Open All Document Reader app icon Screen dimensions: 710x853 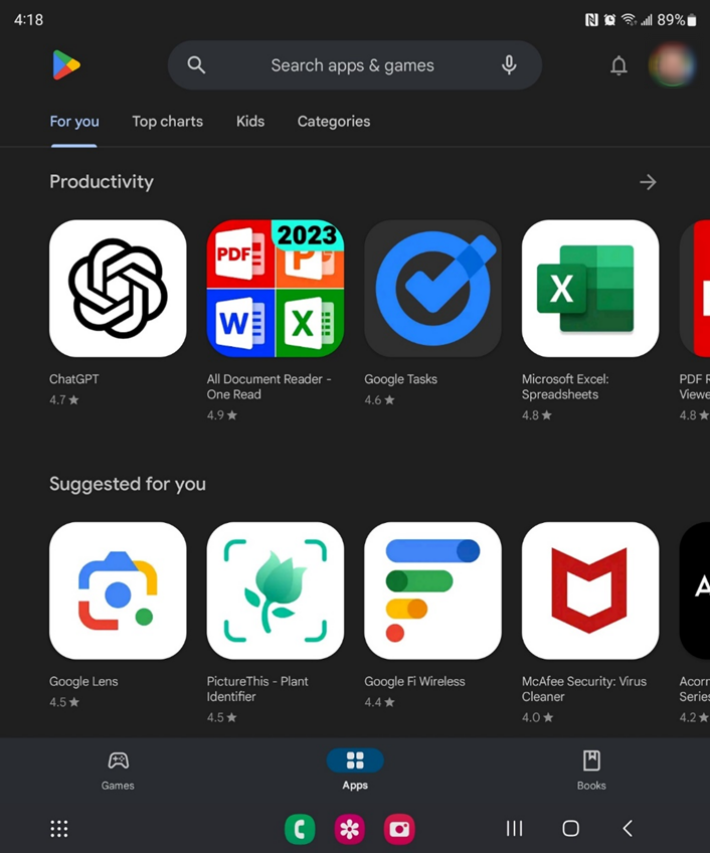coord(275,288)
